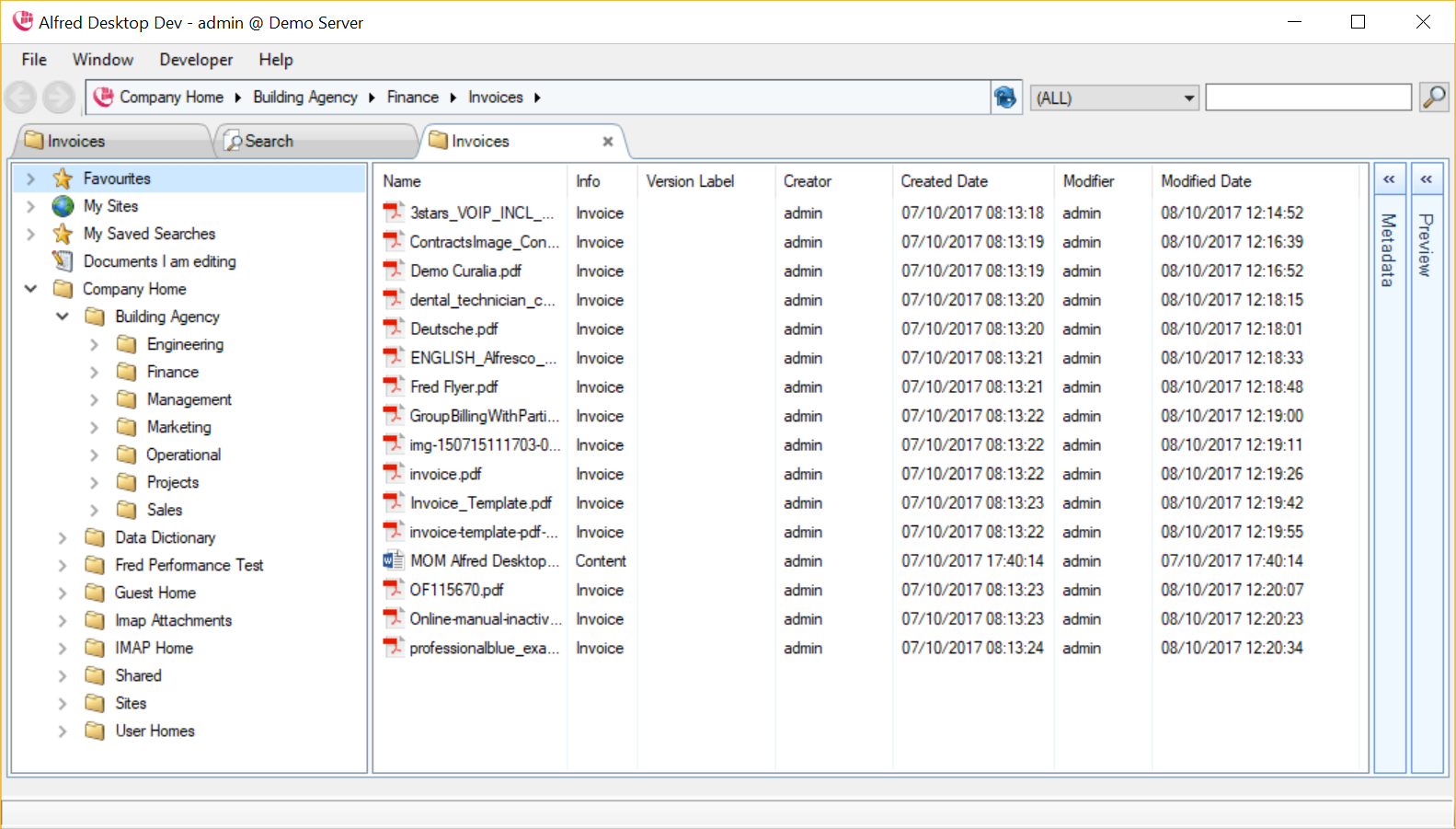1456x829 pixels.
Task: Open the (ALL) search filter dropdown
Action: [x=1188, y=98]
